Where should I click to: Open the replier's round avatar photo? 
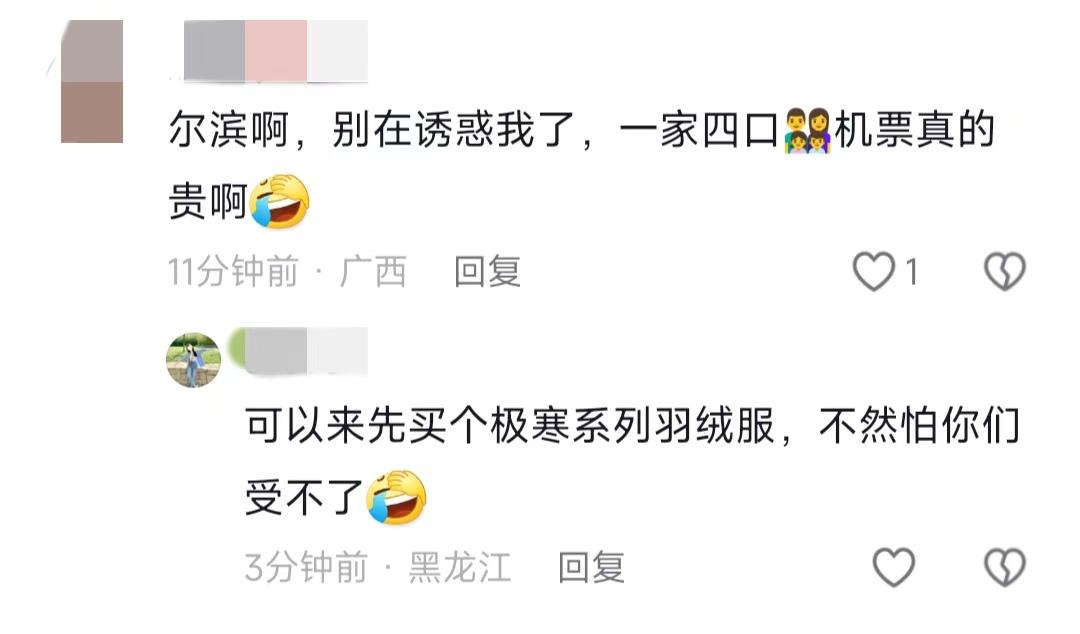coord(194,360)
